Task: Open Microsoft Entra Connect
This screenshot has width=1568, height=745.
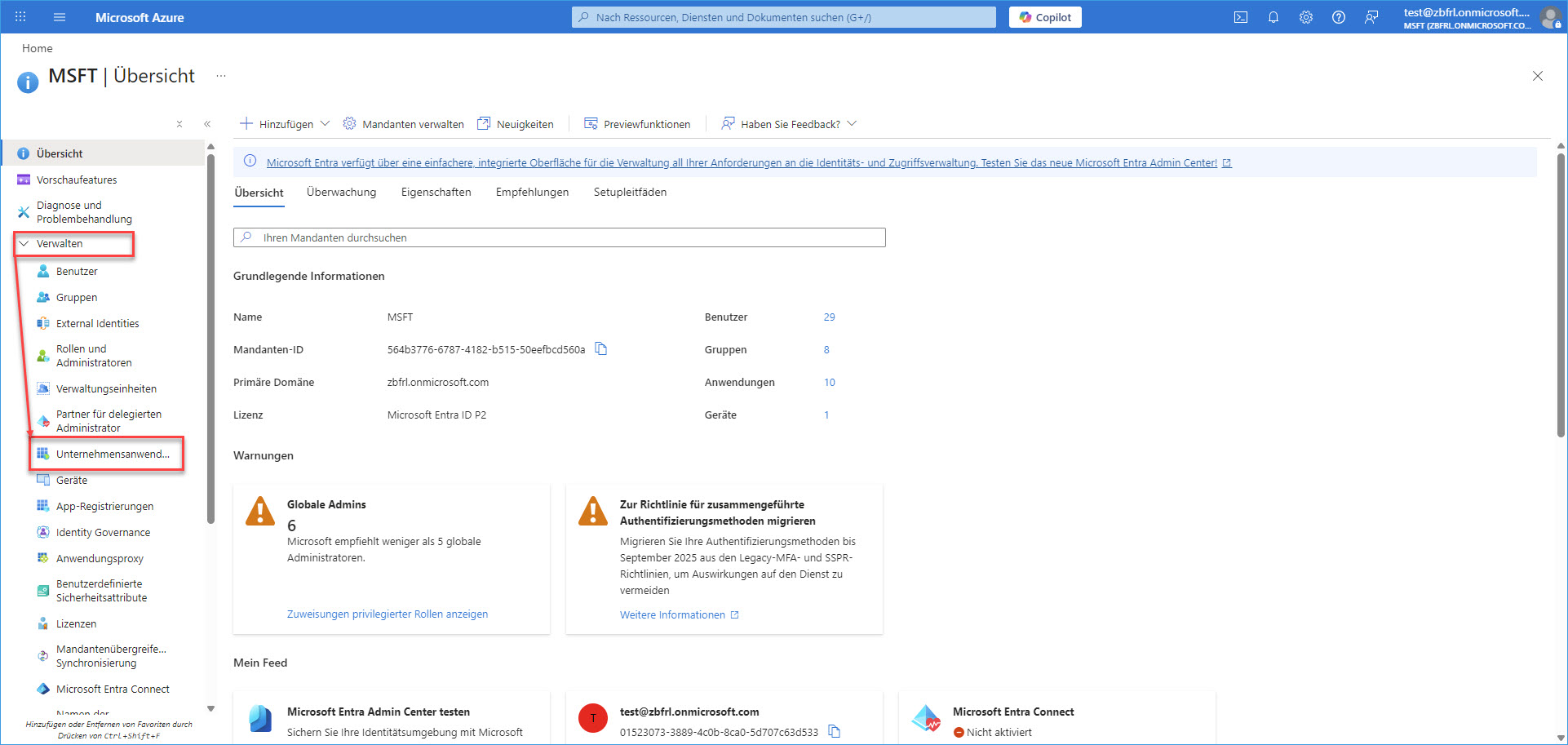Action: [113, 689]
